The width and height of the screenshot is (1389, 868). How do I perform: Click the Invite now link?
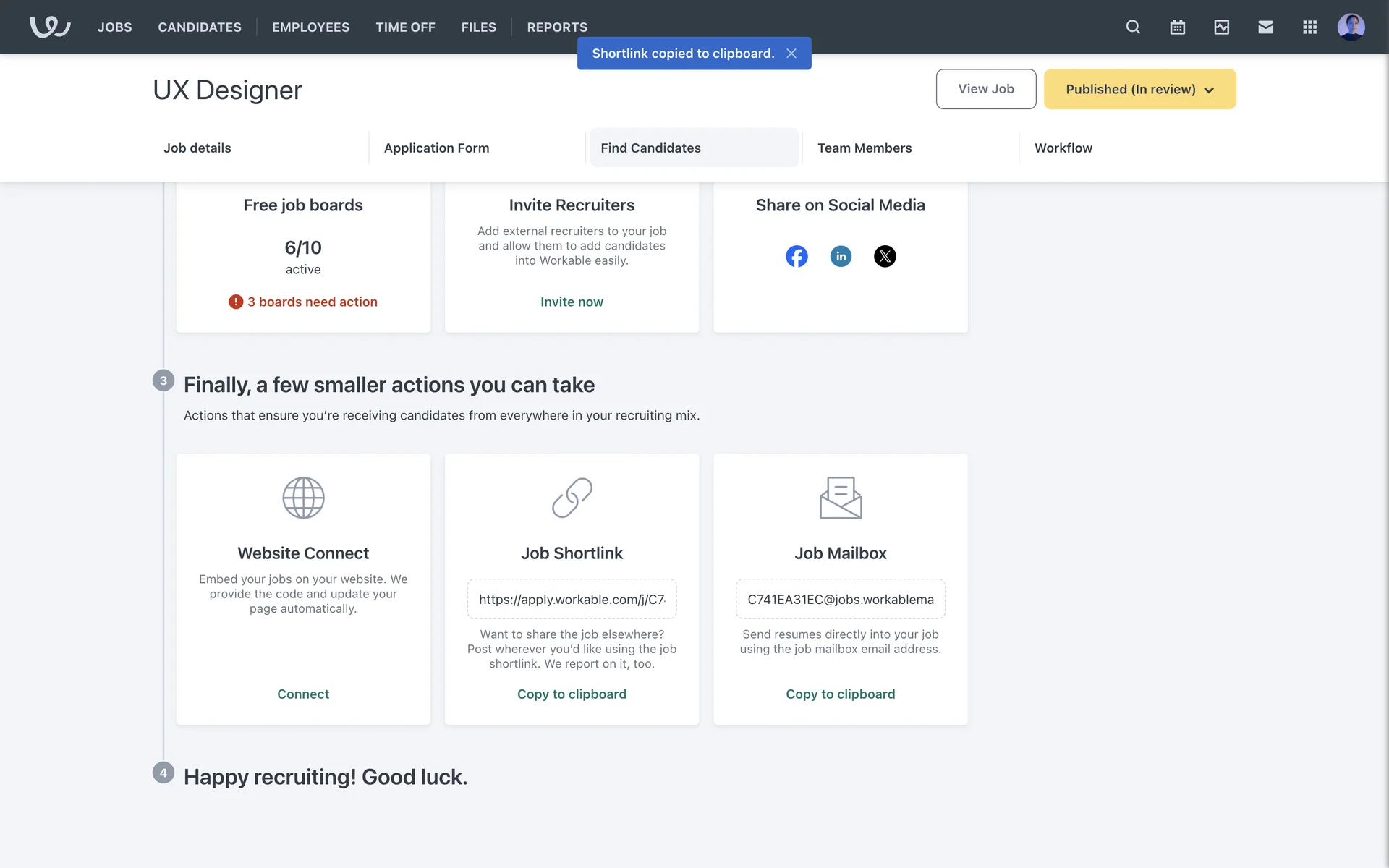coord(572,302)
